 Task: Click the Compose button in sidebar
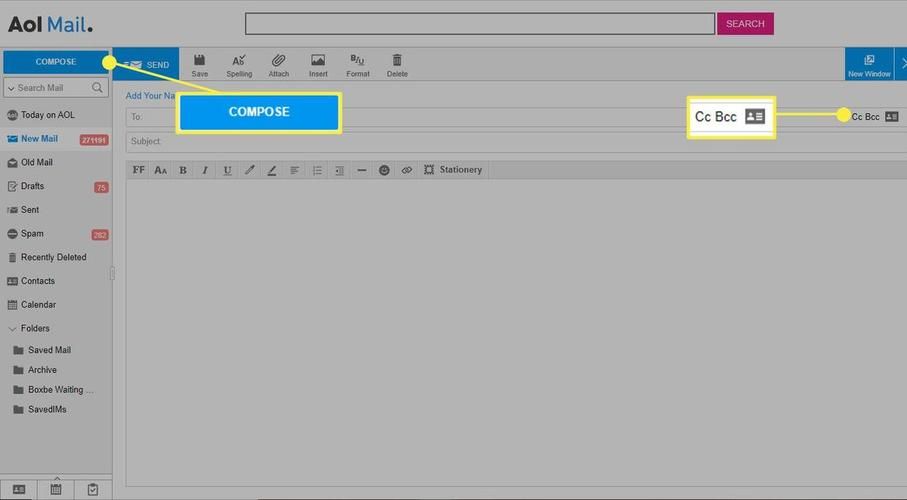click(56, 62)
